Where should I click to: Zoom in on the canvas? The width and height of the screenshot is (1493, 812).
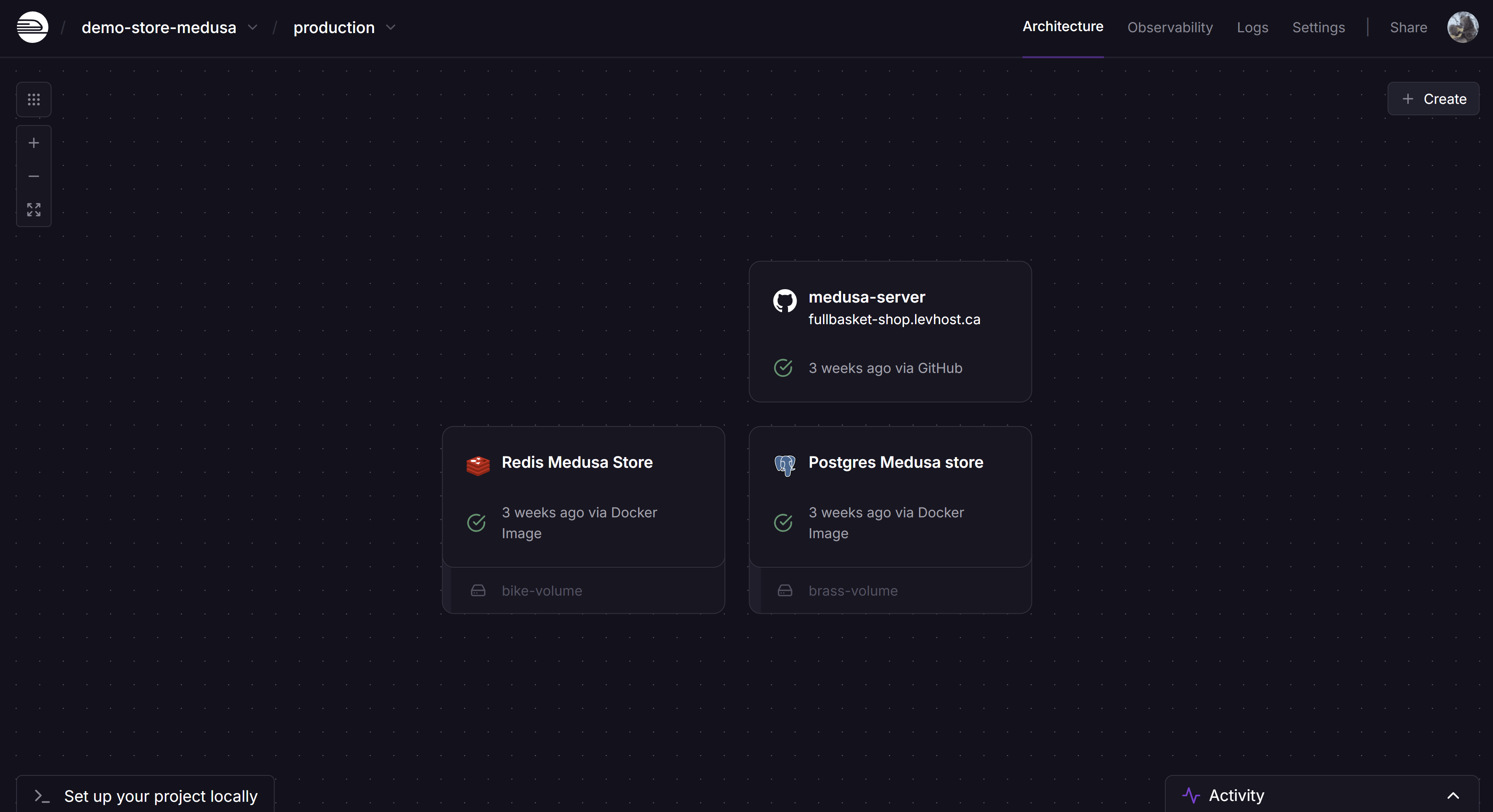pyautogui.click(x=33, y=142)
